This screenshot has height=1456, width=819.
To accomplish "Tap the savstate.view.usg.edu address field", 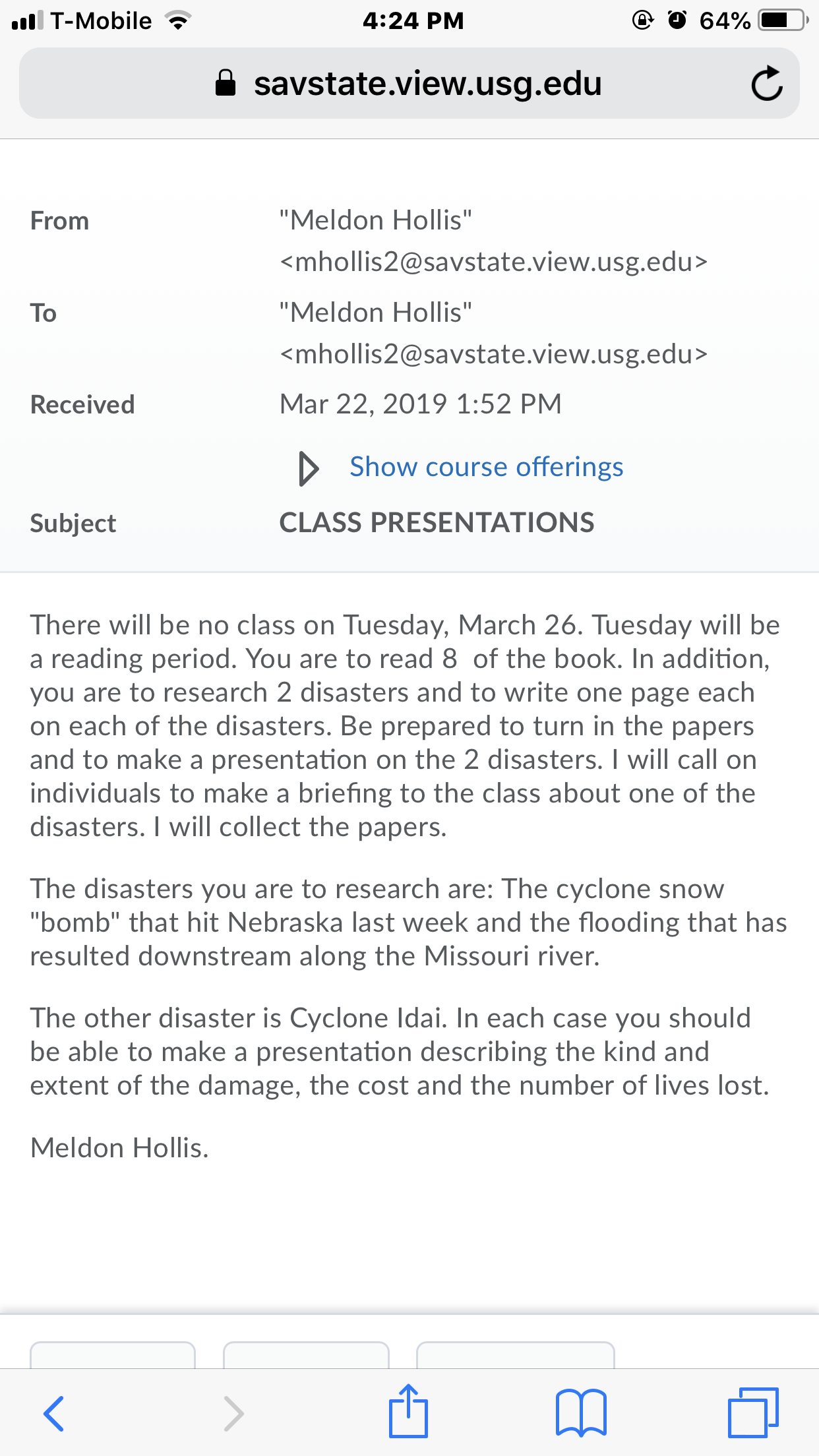I will point(409,83).
